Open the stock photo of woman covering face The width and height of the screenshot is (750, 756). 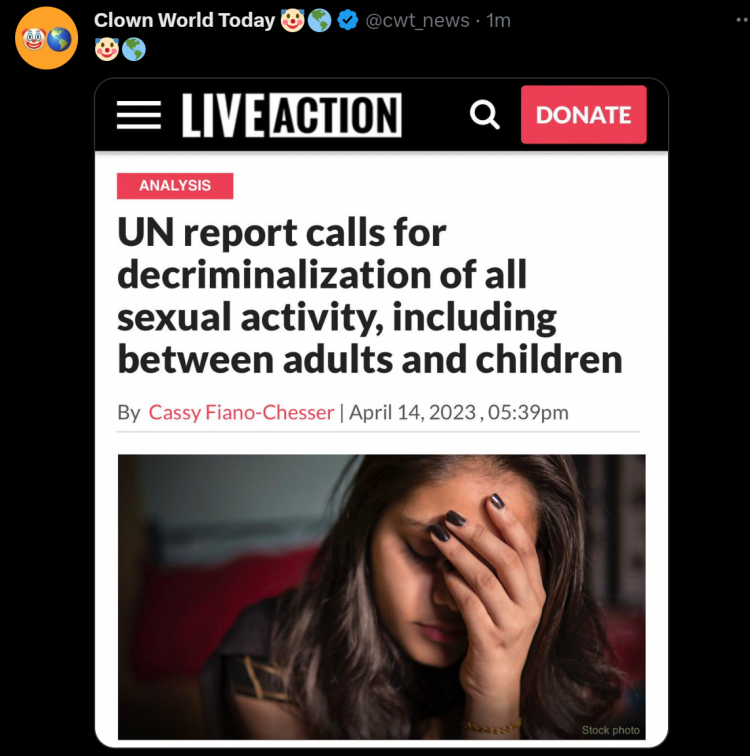(x=382, y=597)
